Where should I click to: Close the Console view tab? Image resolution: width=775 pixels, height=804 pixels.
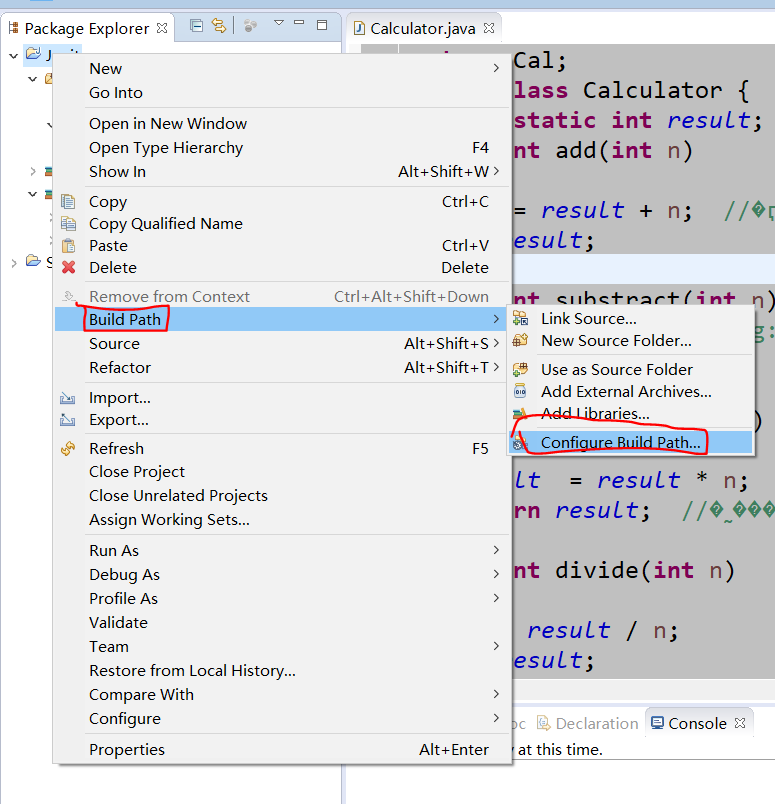tap(740, 723)
